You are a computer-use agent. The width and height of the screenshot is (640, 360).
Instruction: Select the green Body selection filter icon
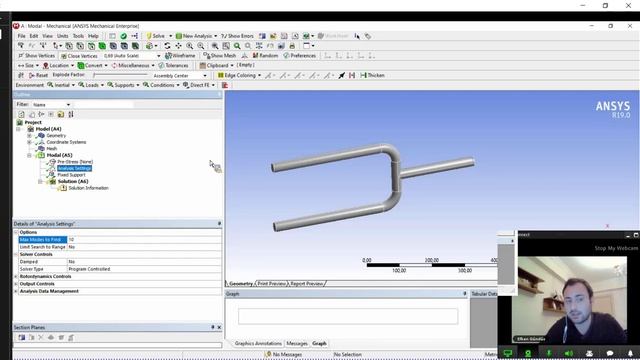(102, 46)
